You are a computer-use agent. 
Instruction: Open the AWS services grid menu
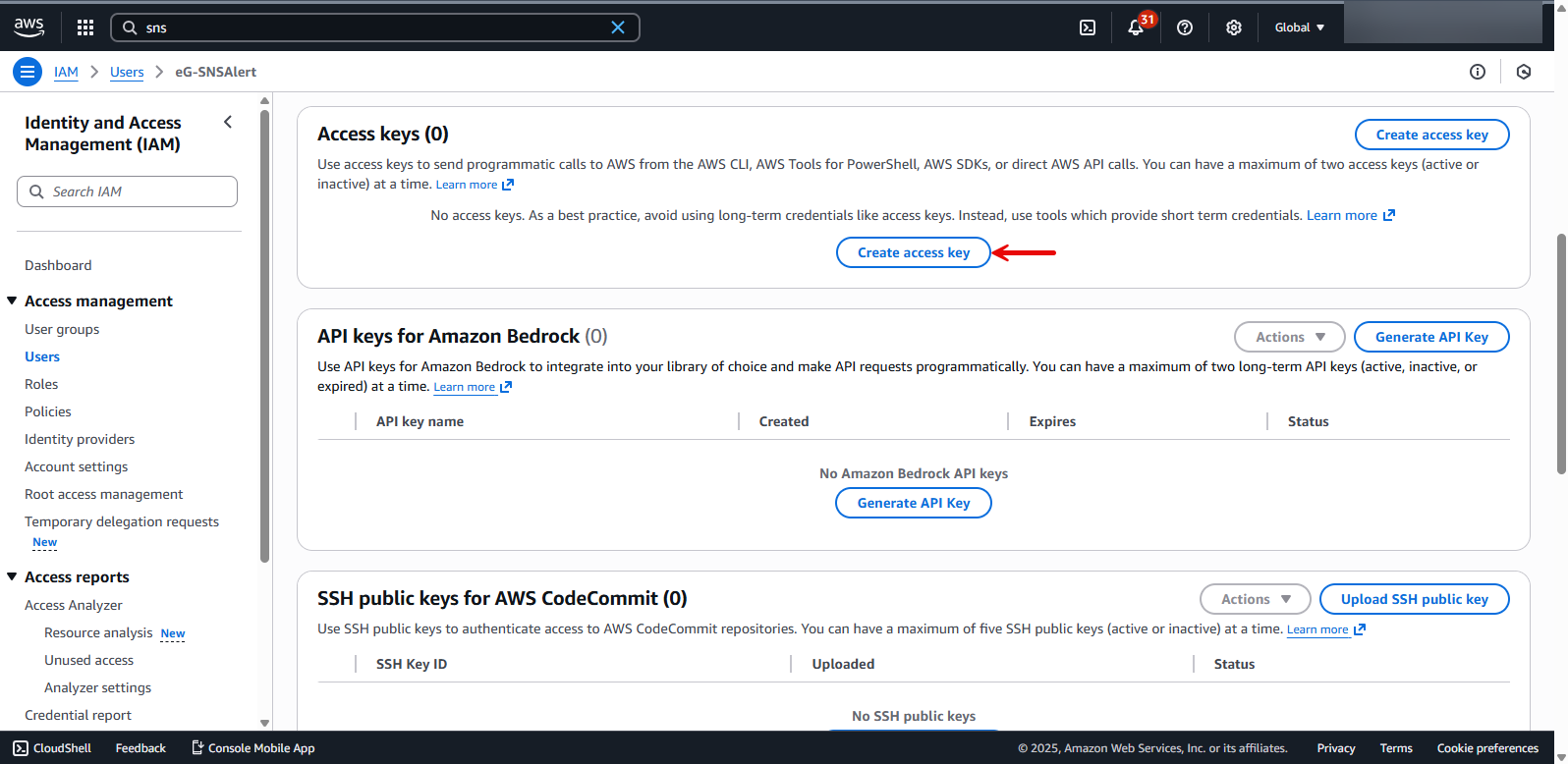(x=85, y=27)
